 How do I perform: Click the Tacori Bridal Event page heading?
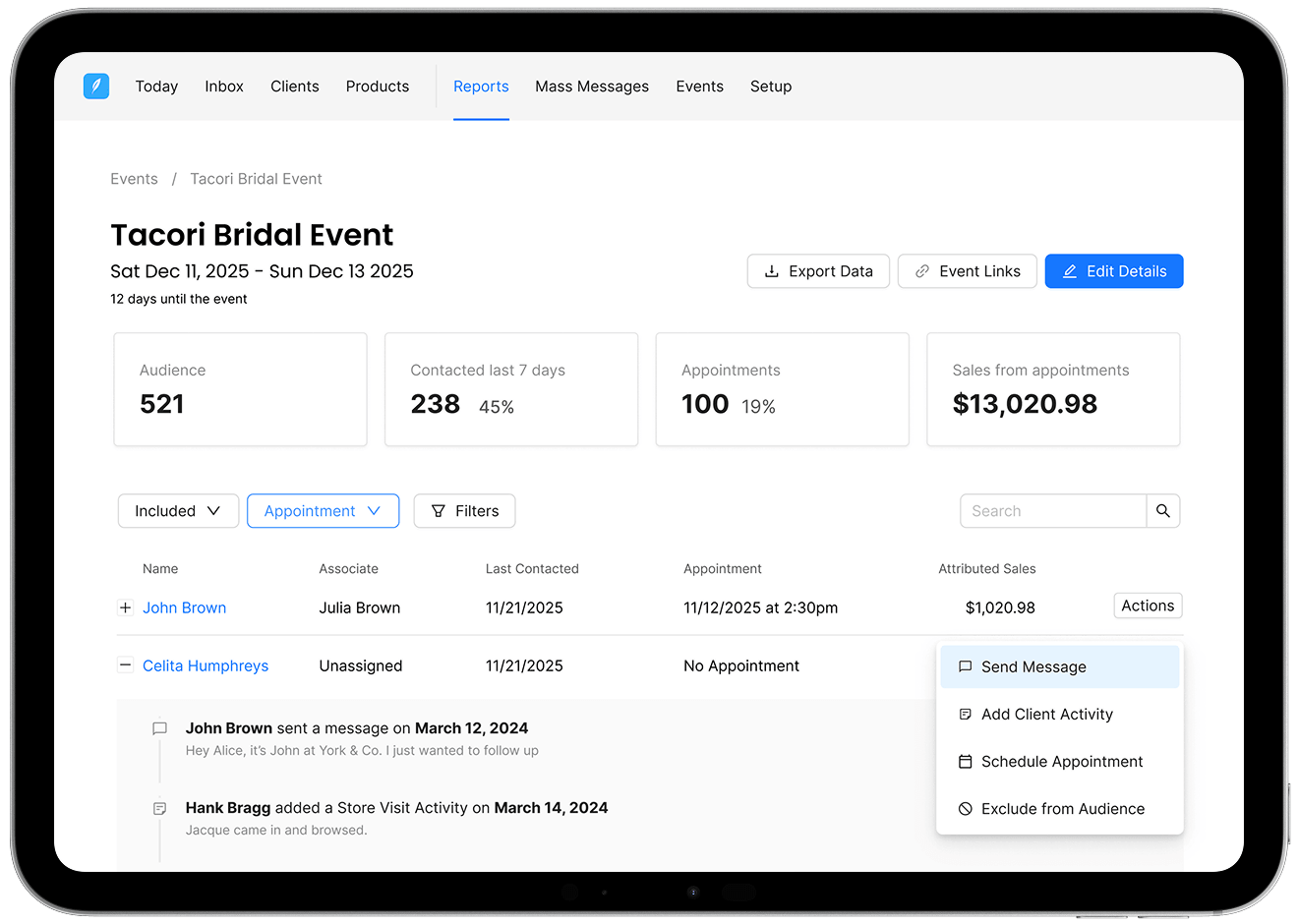[252, 235]
